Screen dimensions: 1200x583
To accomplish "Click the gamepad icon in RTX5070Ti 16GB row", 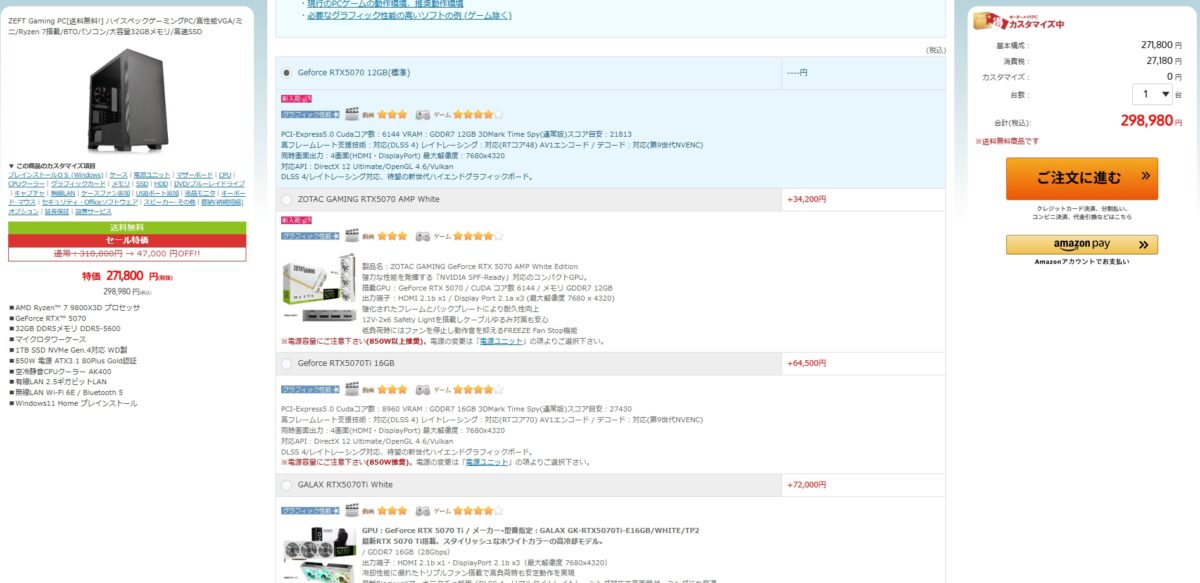I will [423, 389].
